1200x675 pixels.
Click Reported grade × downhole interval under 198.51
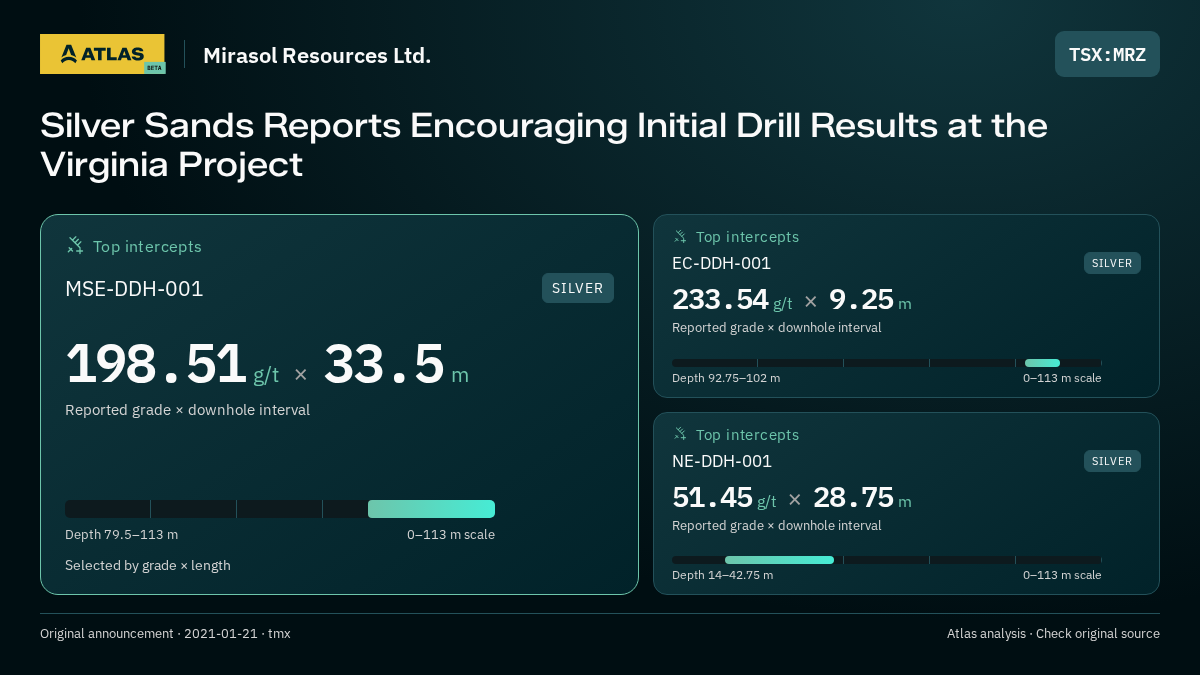[187, 410]
